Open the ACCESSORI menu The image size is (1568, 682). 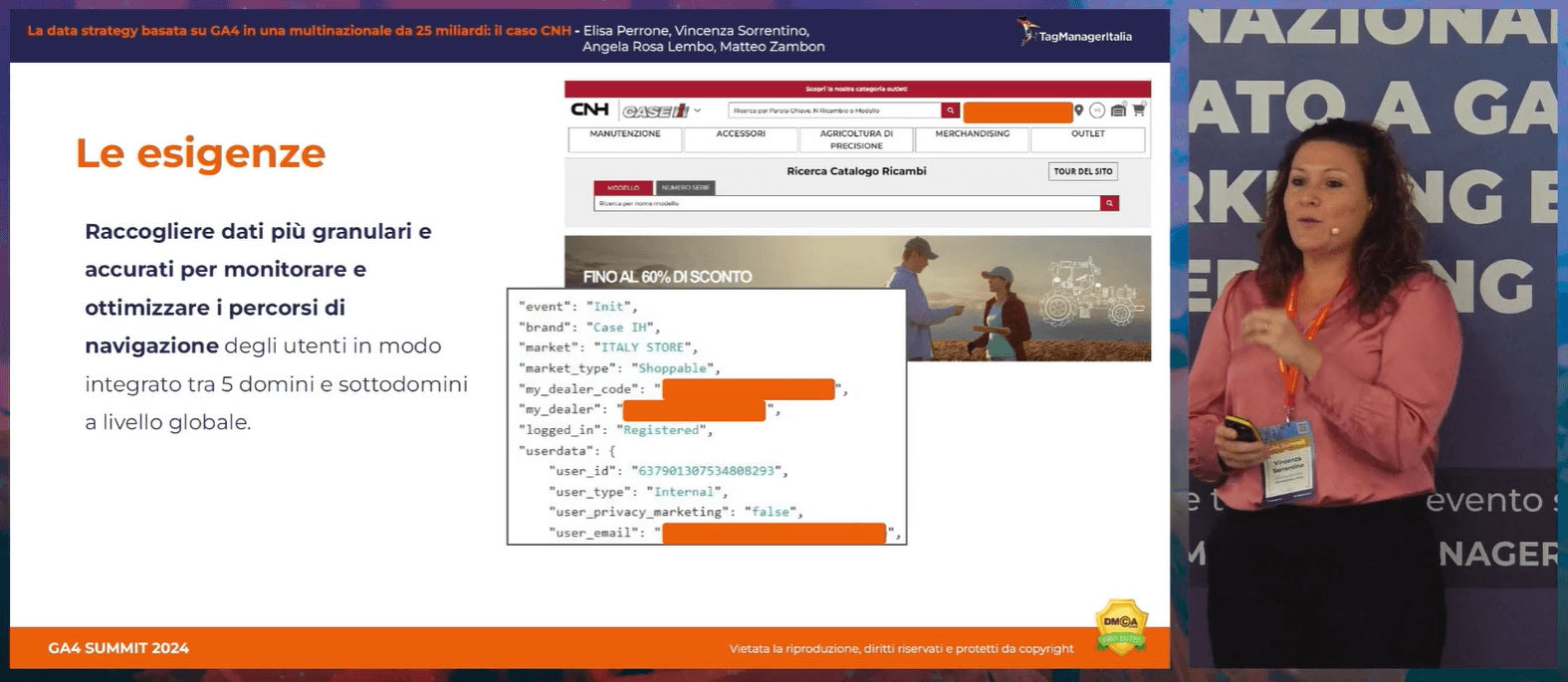point(741,138)
